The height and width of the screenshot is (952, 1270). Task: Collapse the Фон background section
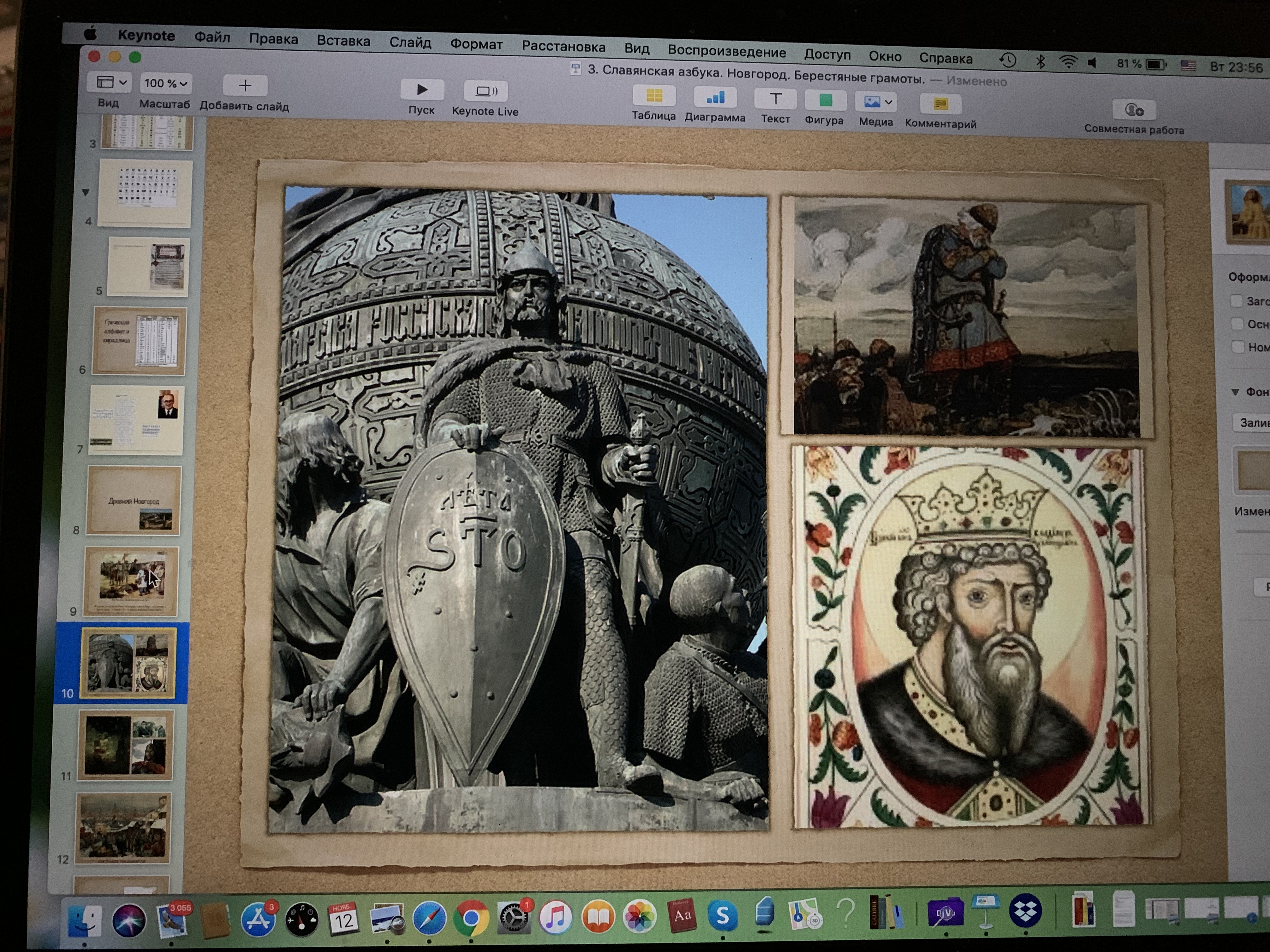pyautogui.click(x=1235, y=392)
